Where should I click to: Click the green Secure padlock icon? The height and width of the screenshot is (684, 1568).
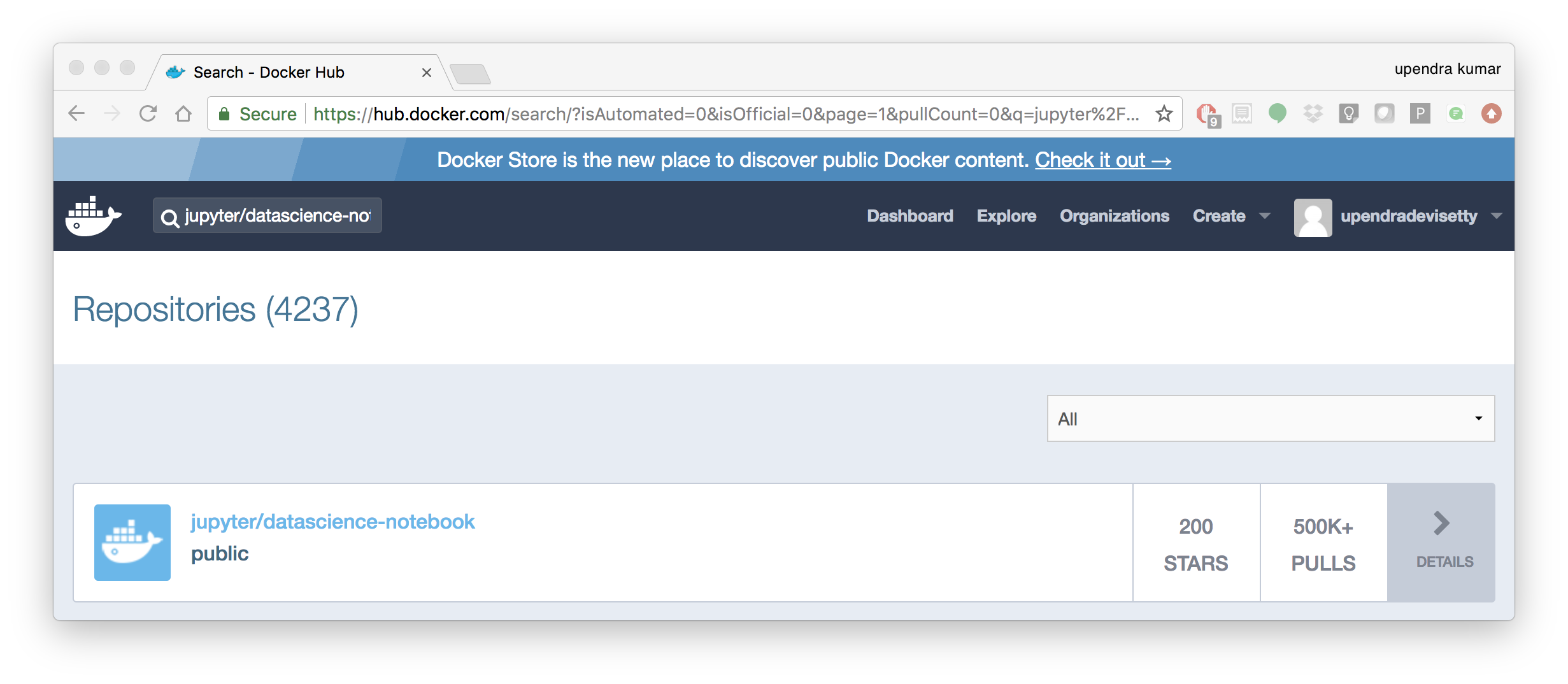[224, 114]
